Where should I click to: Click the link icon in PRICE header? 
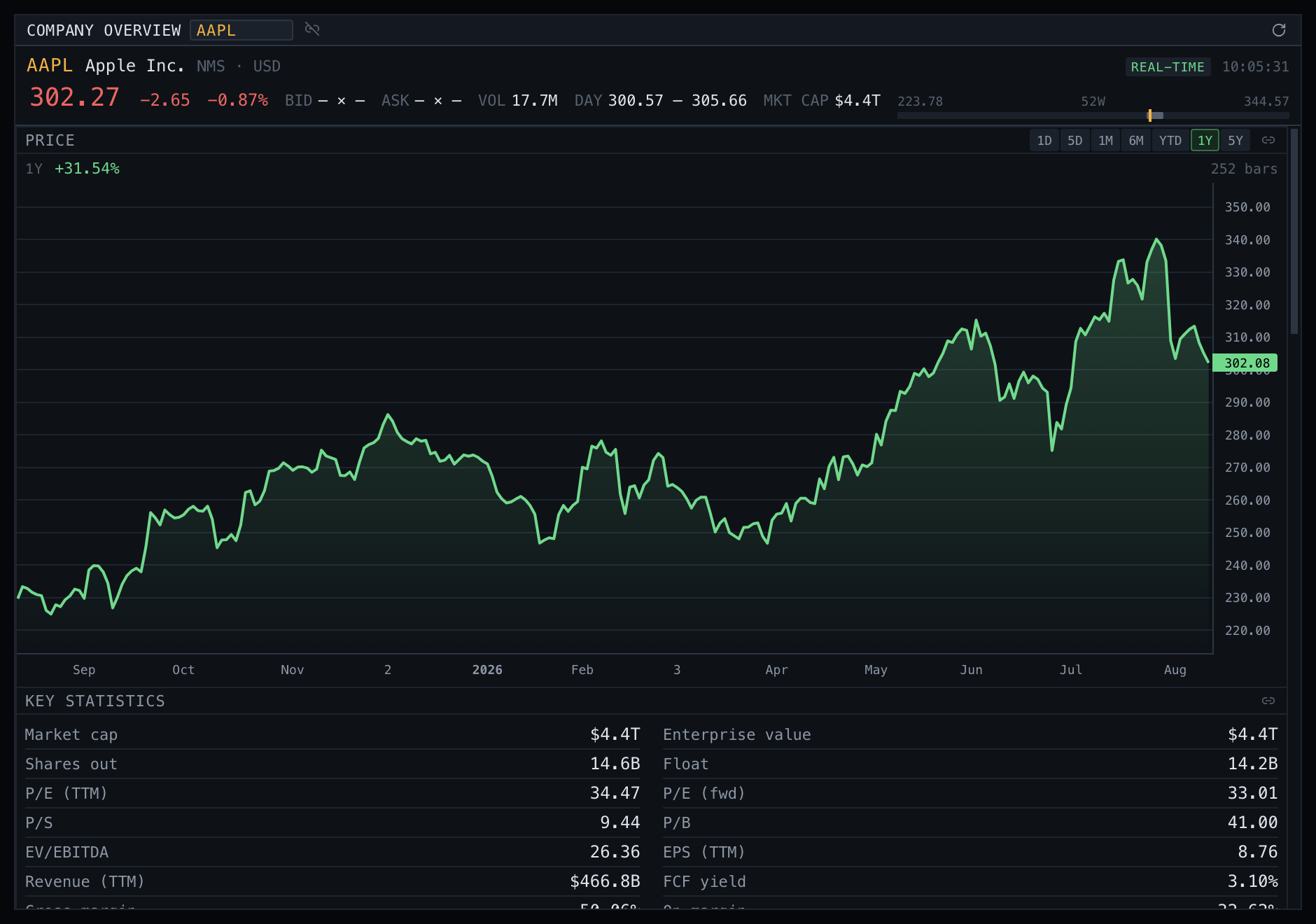[x=1268, y=141]
